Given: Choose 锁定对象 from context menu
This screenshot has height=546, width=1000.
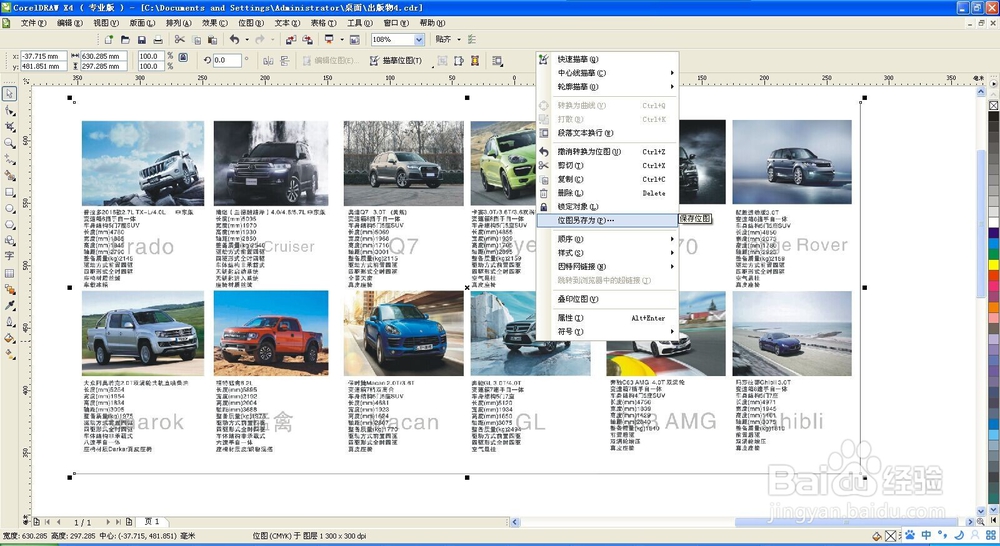Looking at the screenshot, I should (x=607, y=207).
